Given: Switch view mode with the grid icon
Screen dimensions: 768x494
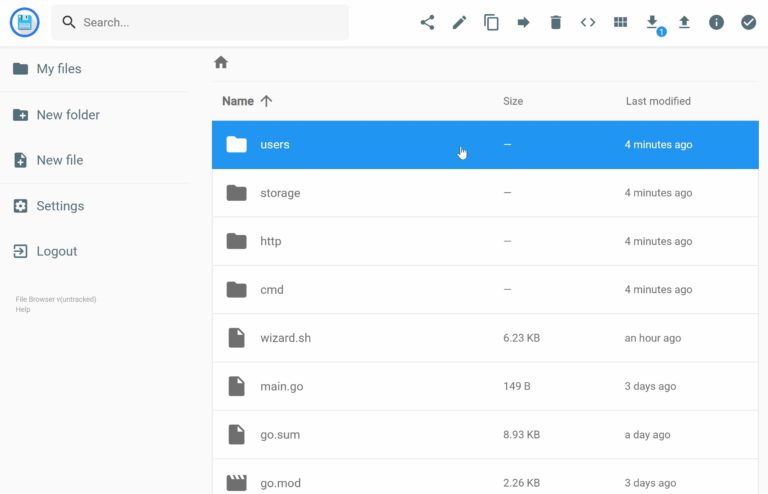Looking at the screenshot, I should pos(620,22).
